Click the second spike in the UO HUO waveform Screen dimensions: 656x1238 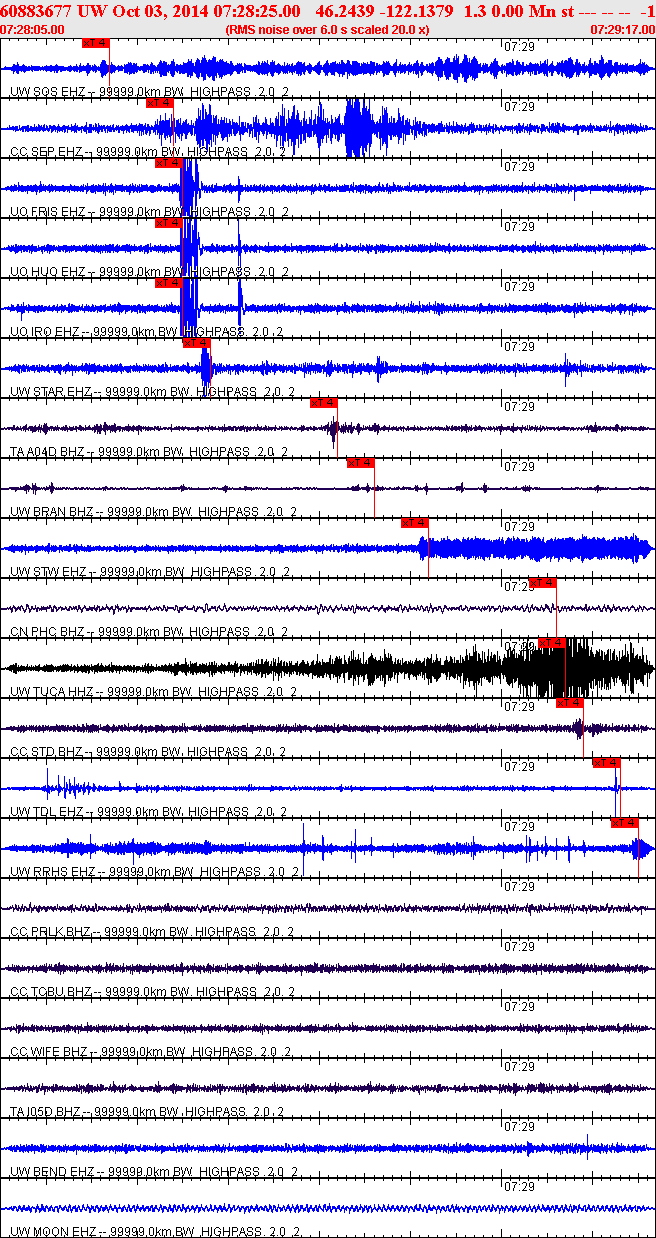point(240,250)
